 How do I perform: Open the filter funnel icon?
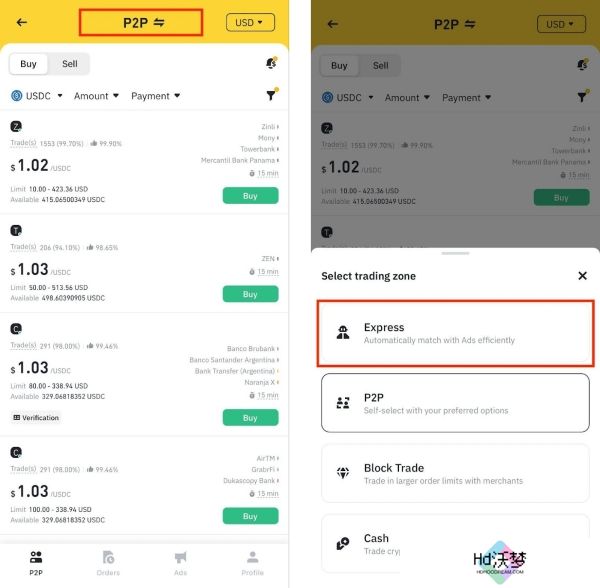click(271, 94)
